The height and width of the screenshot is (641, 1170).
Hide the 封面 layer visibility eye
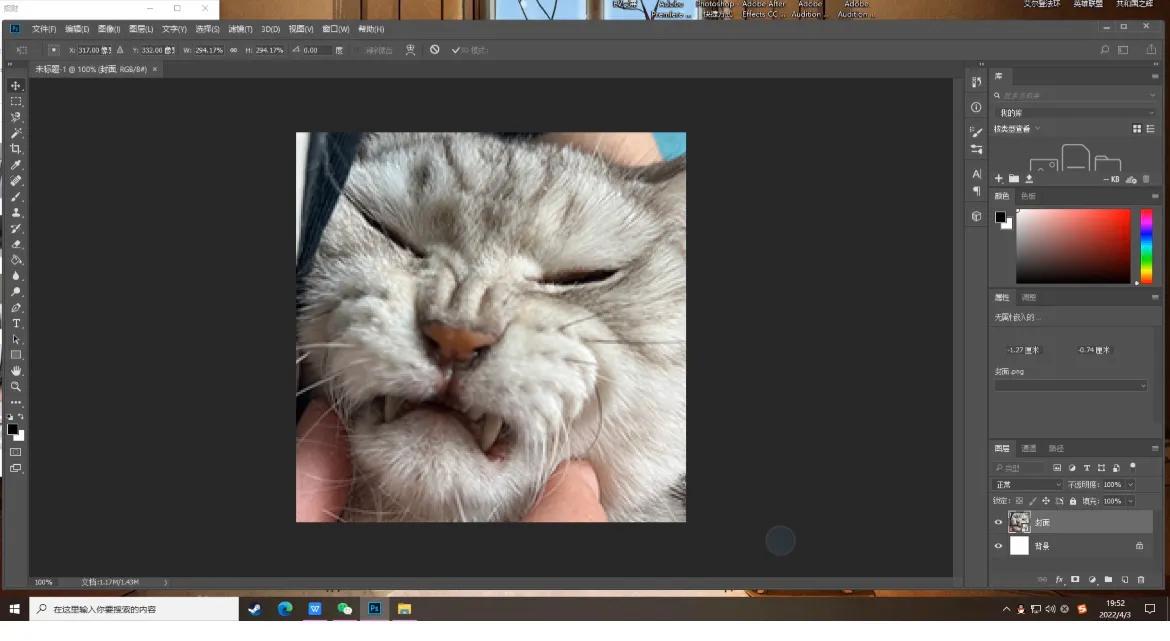point(998,522)
